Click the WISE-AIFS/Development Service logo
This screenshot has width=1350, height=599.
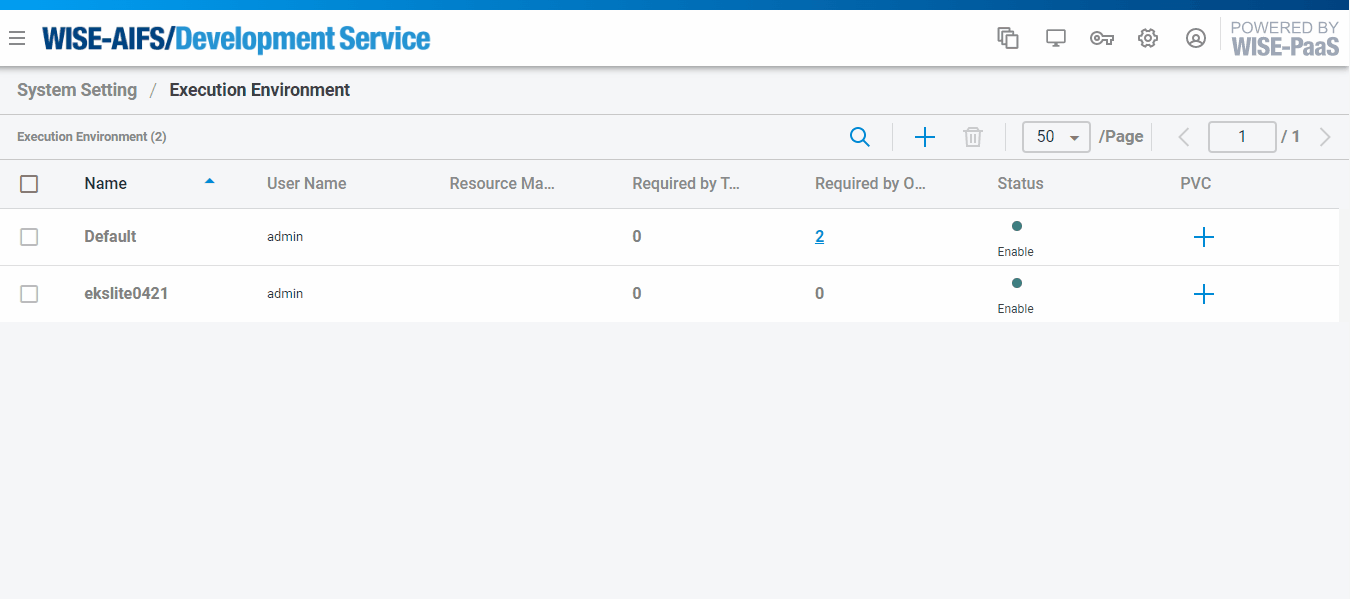[x=236, y=39]
